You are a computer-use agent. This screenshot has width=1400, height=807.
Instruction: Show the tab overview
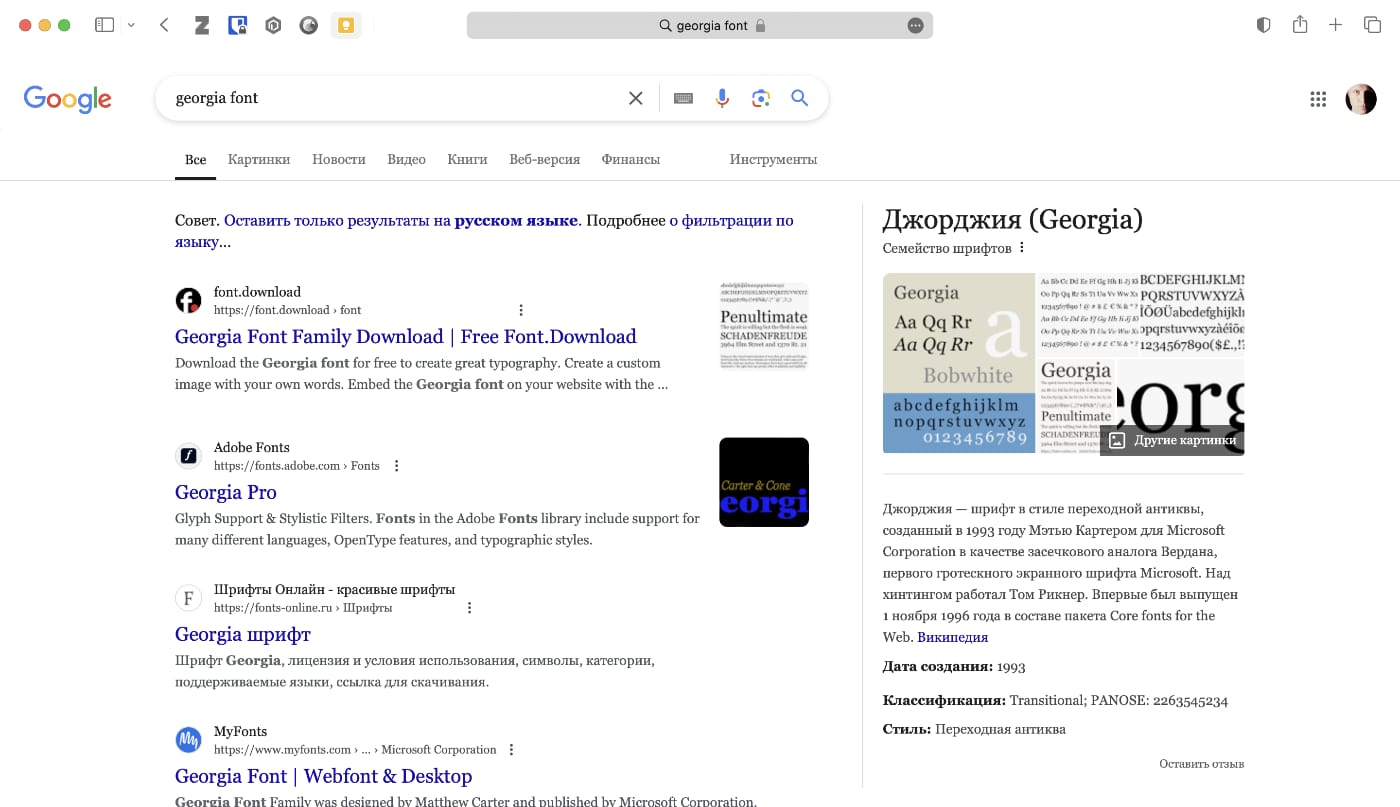click(x=1372, y=25)
